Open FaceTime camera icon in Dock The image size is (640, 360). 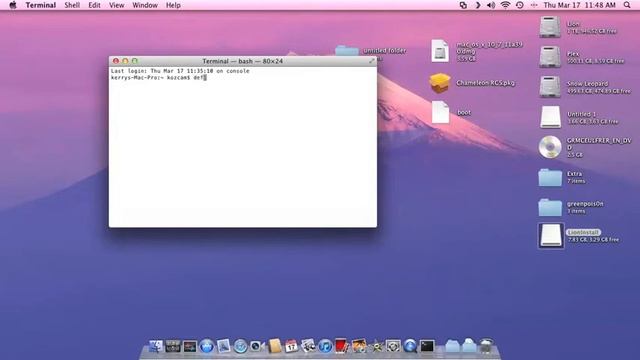click(x=257, y=346)
